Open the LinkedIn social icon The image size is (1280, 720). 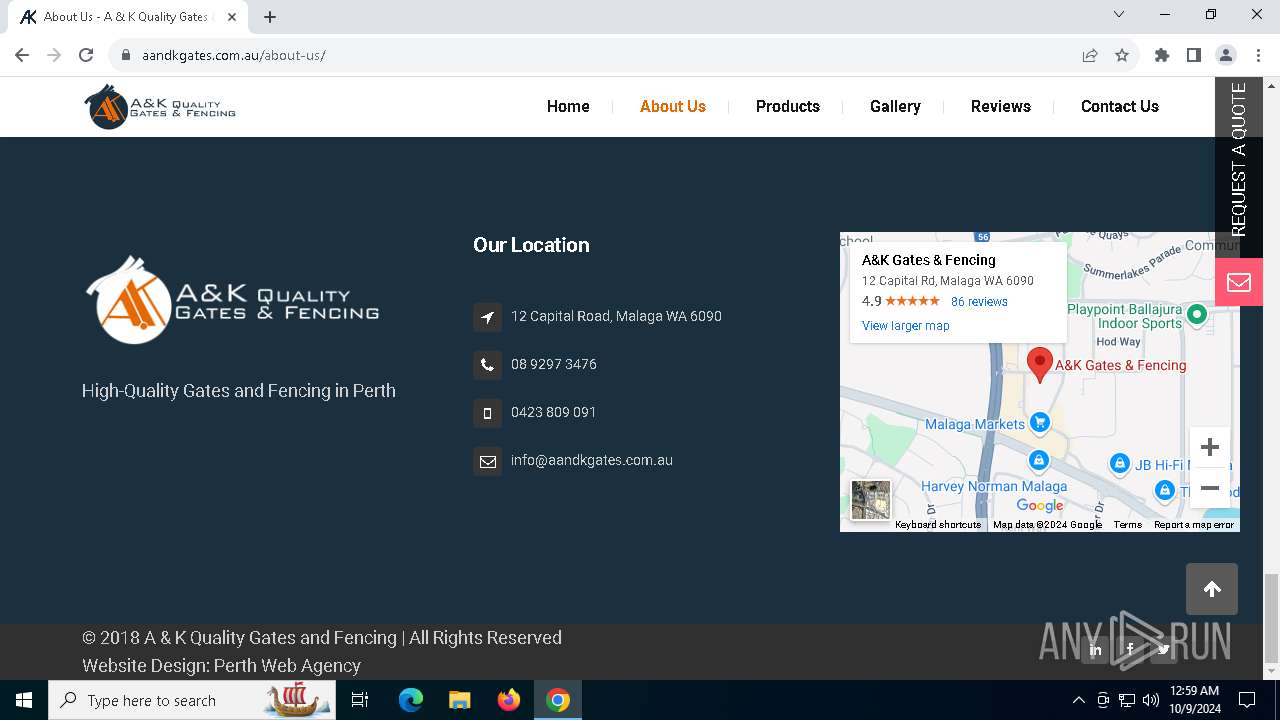tap(1095, 650)
